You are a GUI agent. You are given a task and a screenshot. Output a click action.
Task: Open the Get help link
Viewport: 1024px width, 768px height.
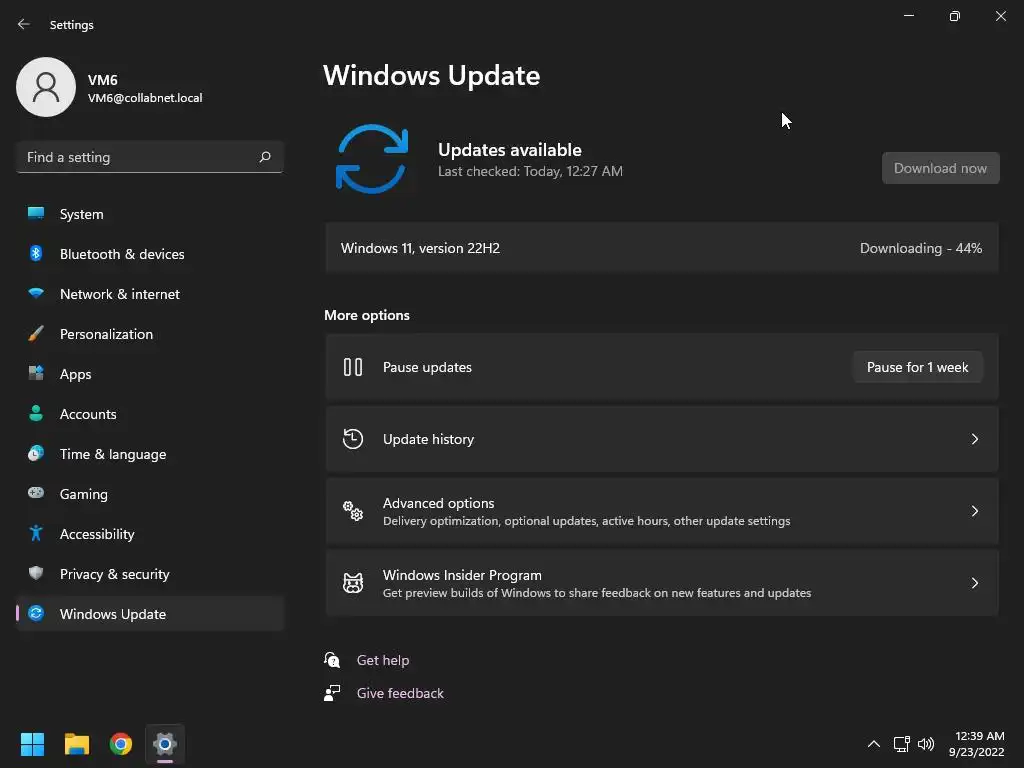pyautogui.click(x=383, y=660)
